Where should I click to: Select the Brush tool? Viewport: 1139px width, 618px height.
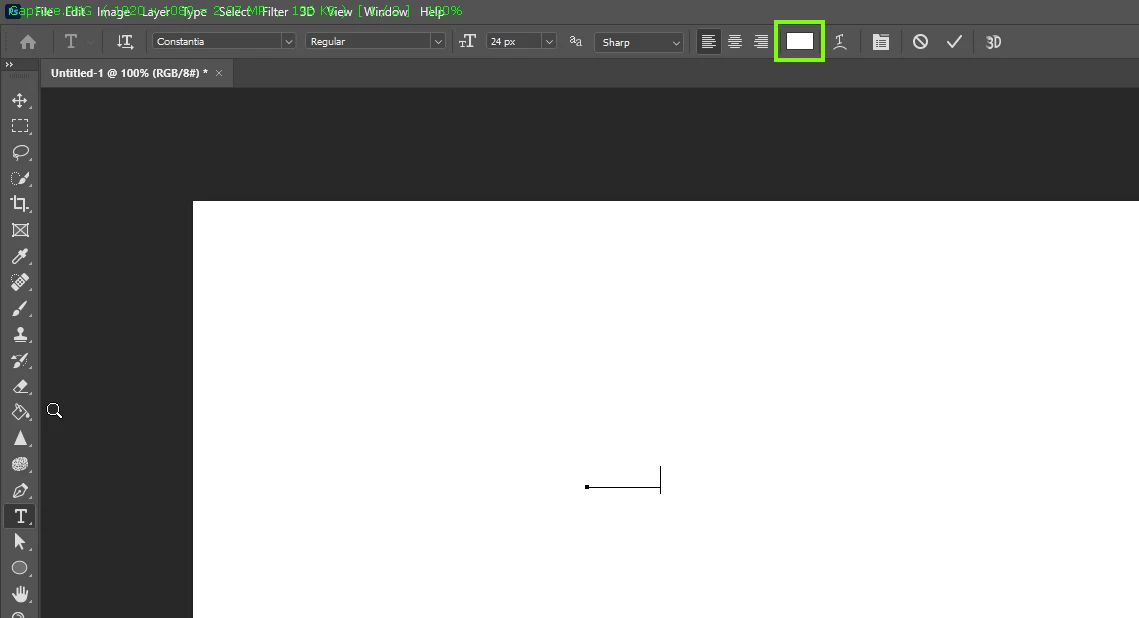[20, 309]
